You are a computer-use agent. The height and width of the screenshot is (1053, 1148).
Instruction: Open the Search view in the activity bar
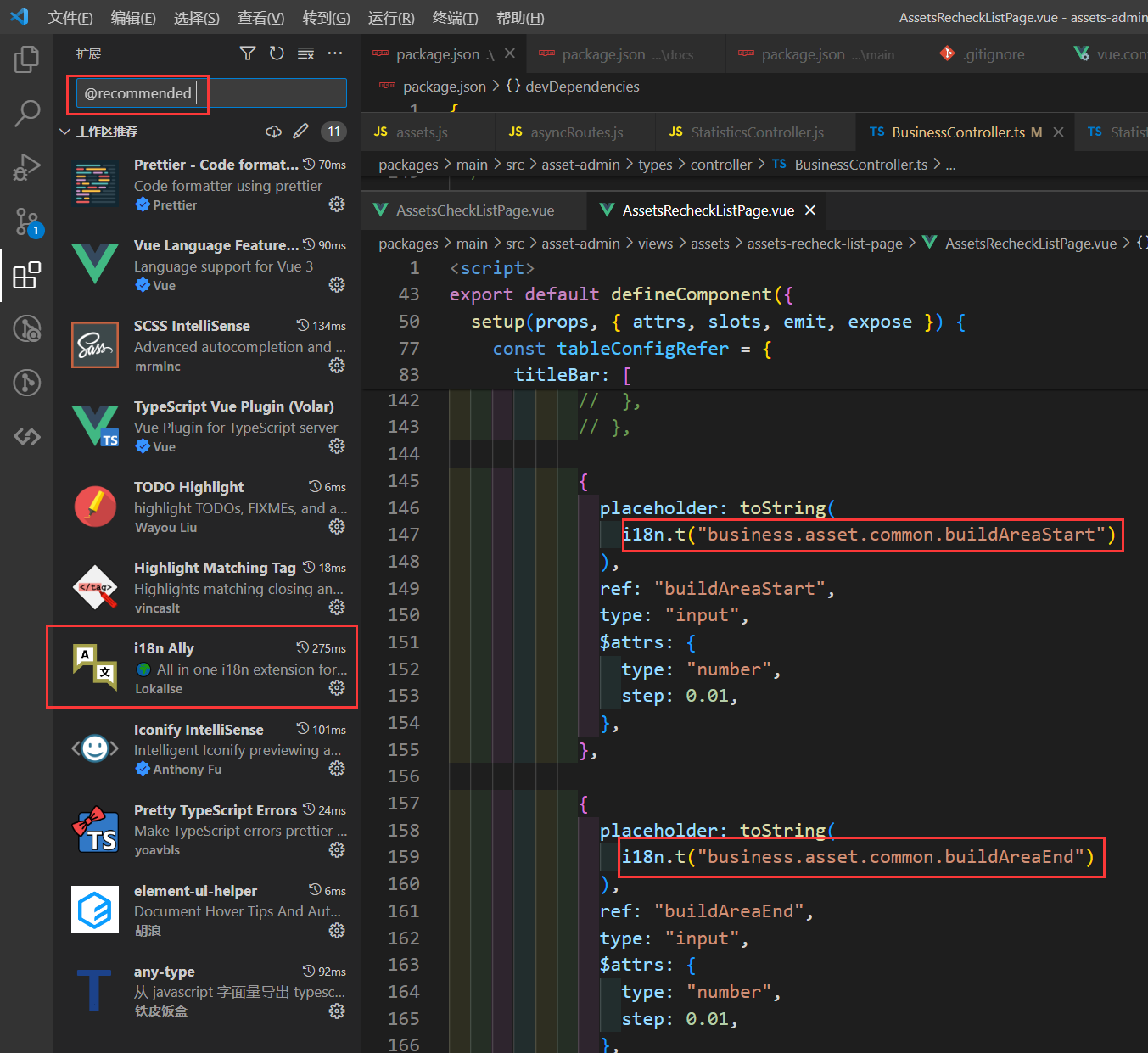(x=26, y=113)
